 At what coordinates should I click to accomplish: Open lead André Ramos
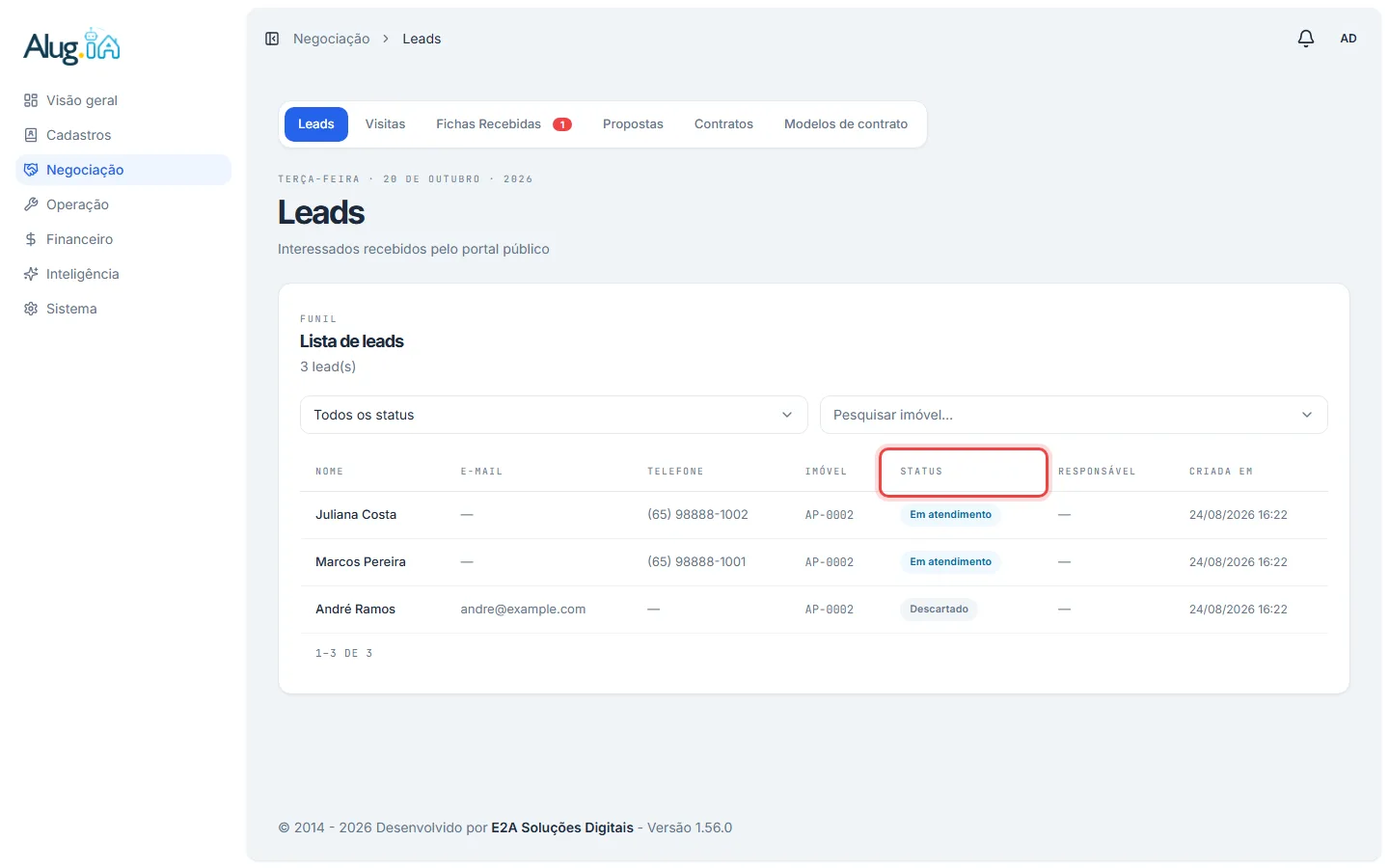pos(355,610)
